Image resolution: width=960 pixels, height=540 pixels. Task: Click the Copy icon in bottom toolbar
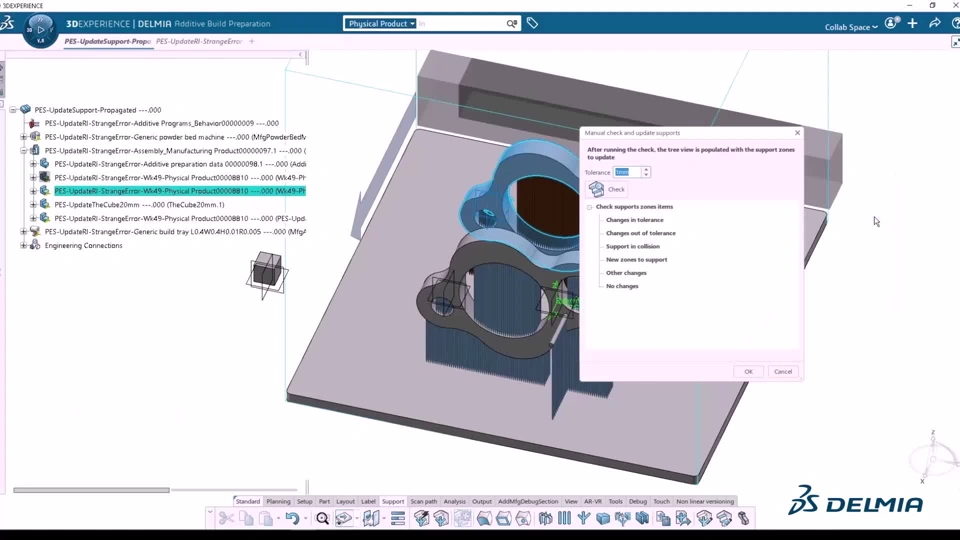click(x=246, y=519)
